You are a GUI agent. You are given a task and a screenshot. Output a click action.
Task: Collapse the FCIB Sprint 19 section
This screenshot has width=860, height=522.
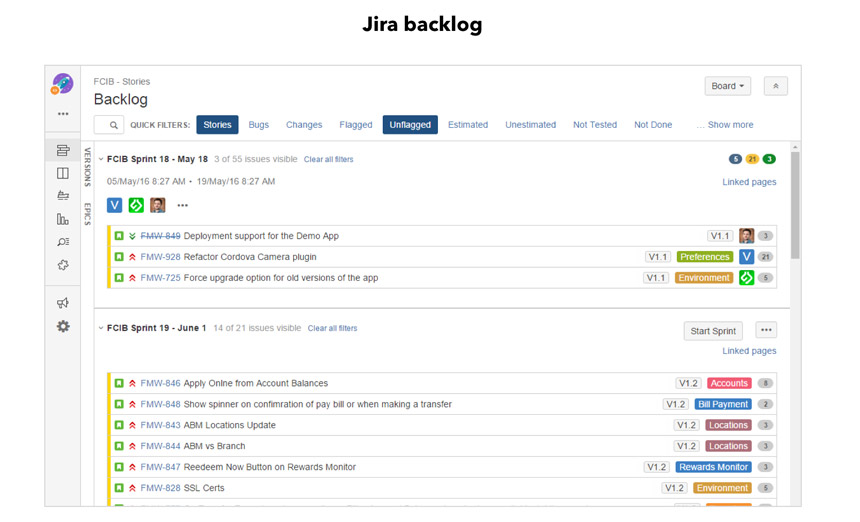pos(101,328)
